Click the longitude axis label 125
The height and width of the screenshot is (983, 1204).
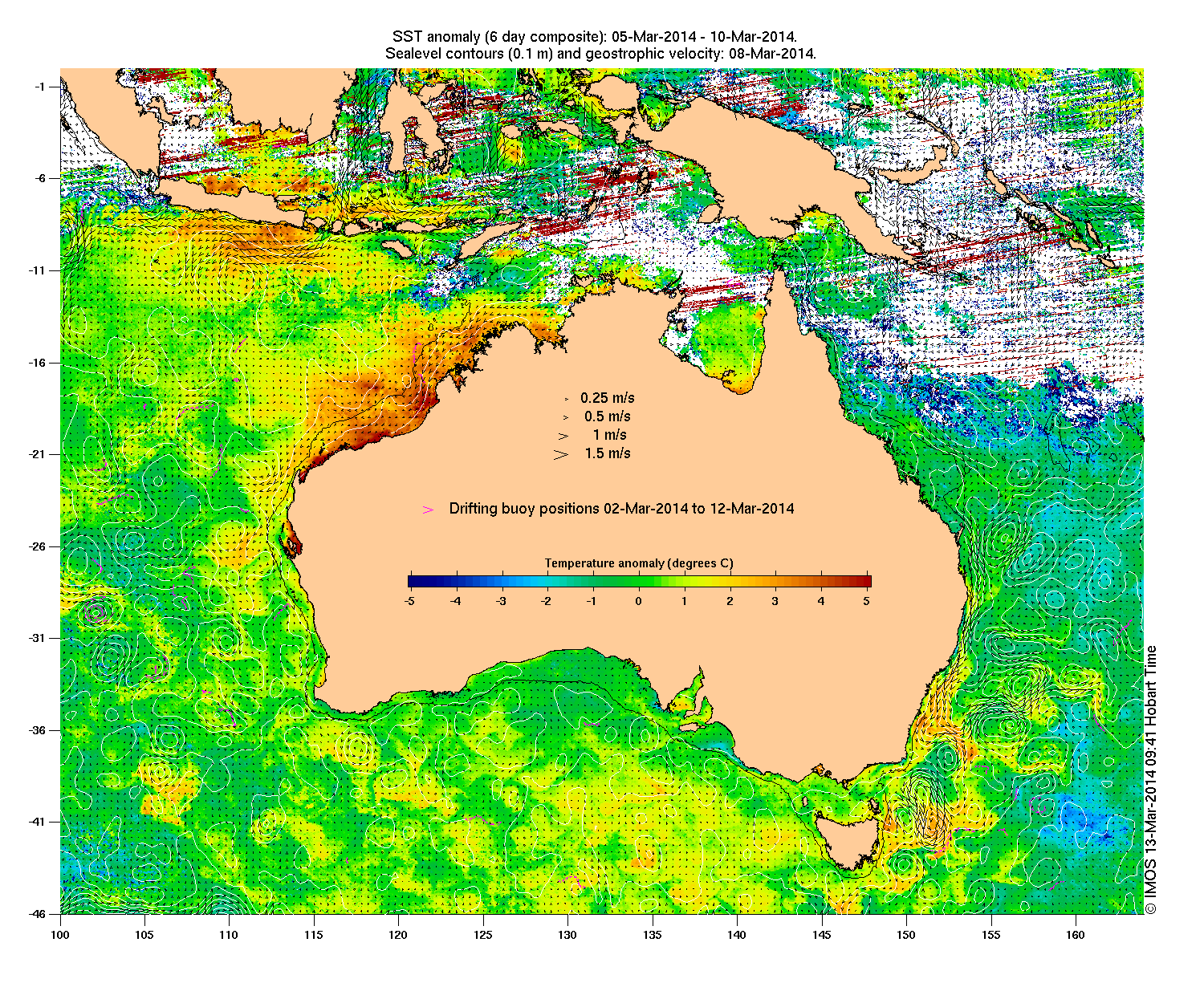pyautogui.click(x=483, y=935)
